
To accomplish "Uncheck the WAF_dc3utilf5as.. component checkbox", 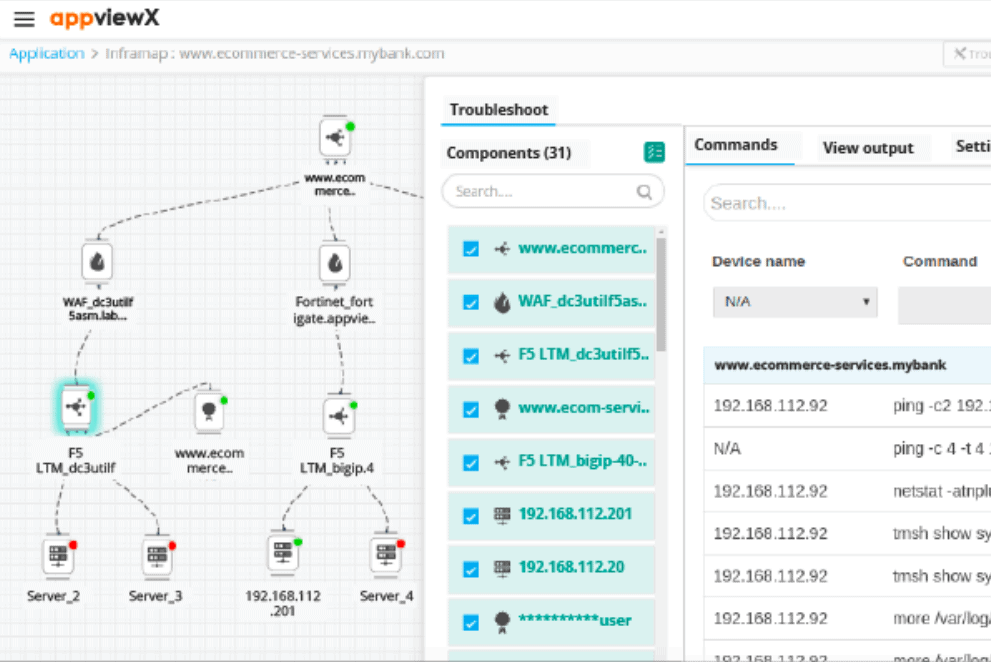I will point(471,302).
